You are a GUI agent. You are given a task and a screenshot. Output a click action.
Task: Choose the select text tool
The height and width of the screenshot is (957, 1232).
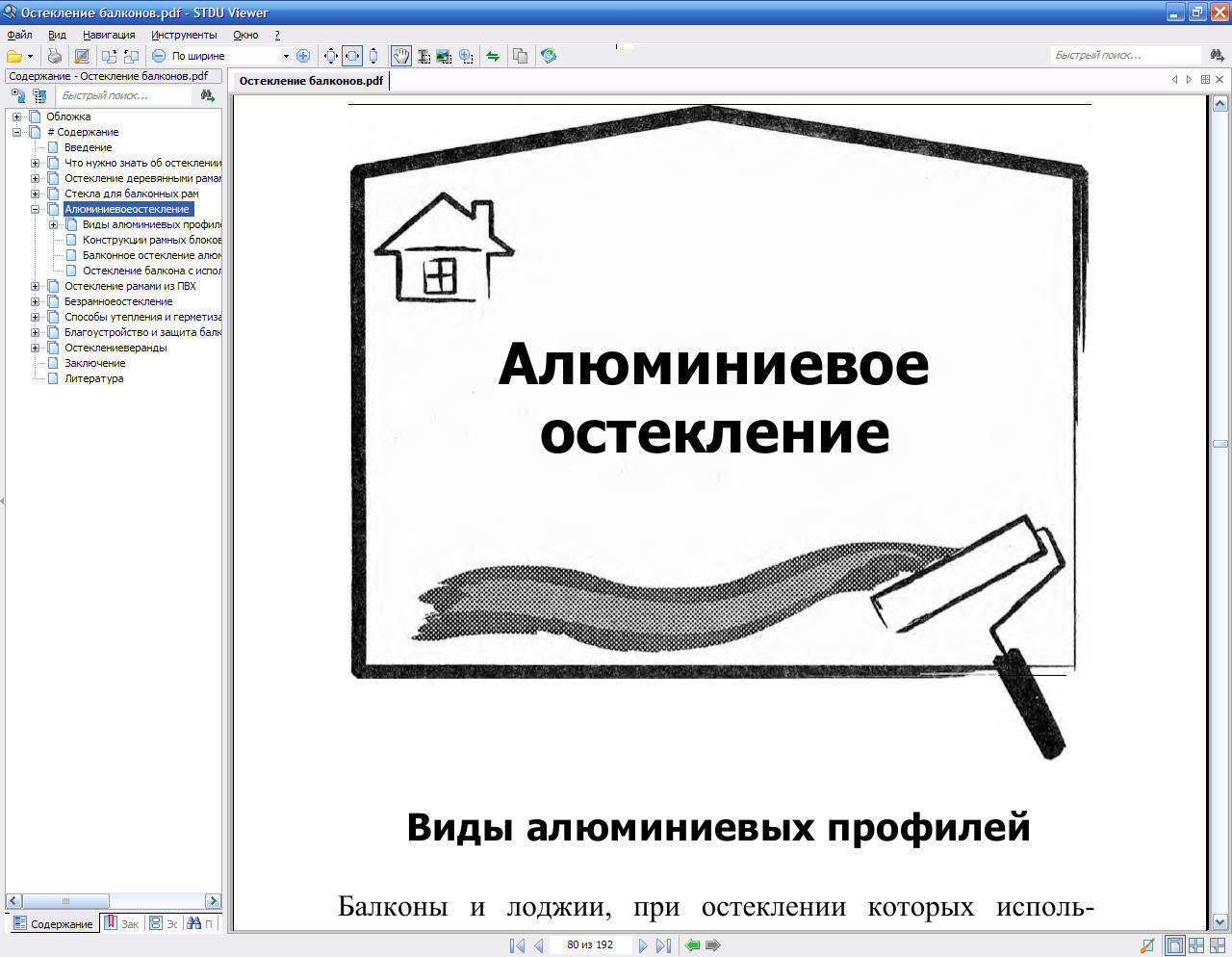423,56
